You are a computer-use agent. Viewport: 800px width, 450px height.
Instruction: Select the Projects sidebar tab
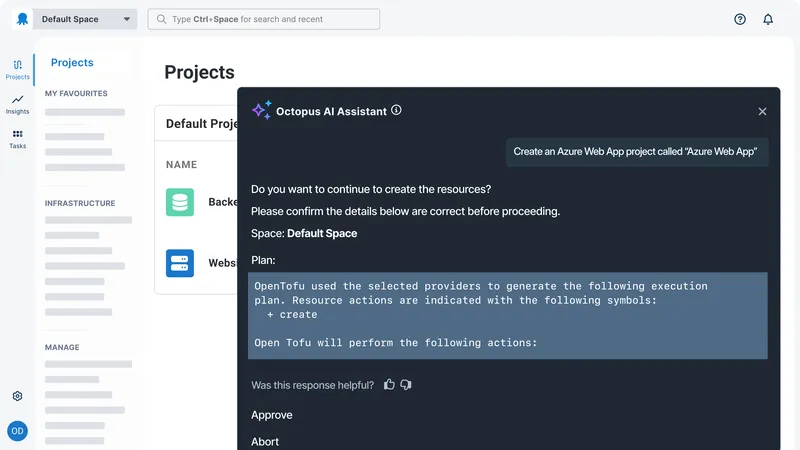17,68
